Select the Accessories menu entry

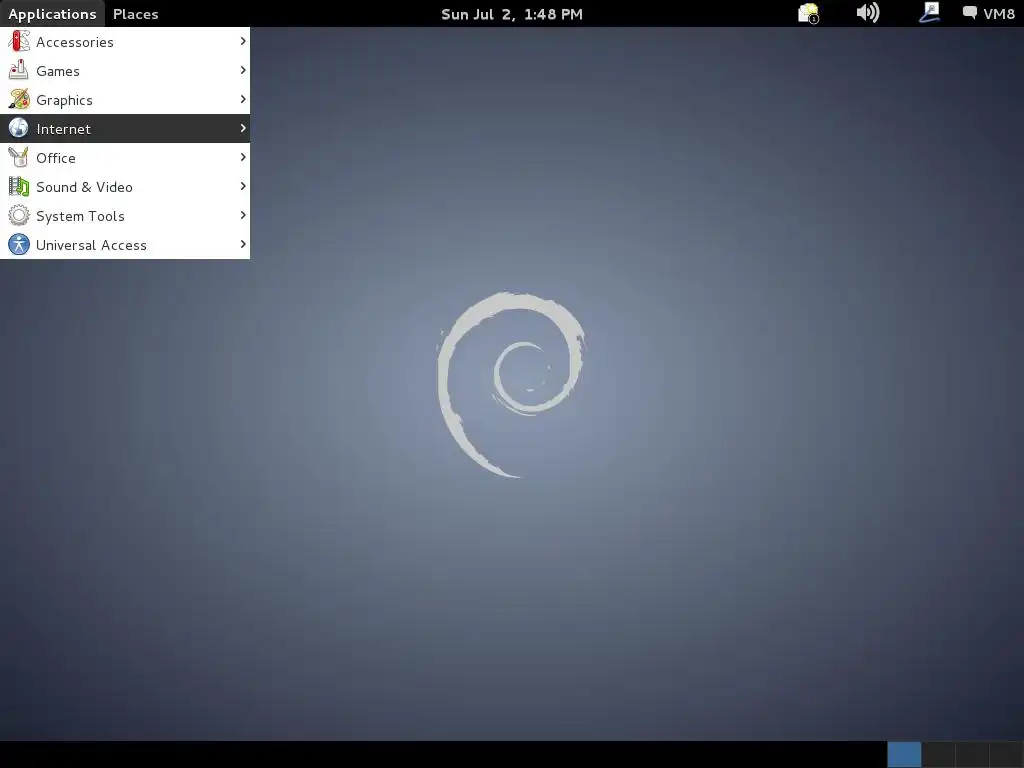(125, 41)
